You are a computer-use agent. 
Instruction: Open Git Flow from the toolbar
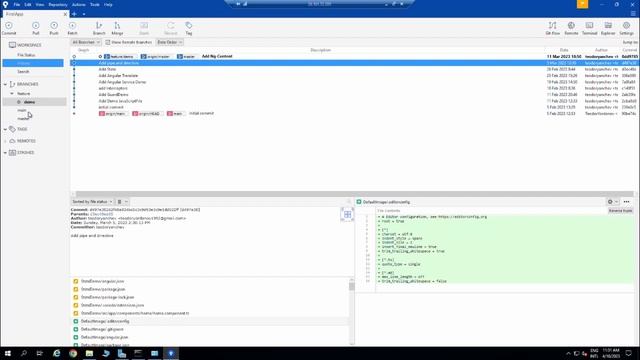[x=553, y=28]
